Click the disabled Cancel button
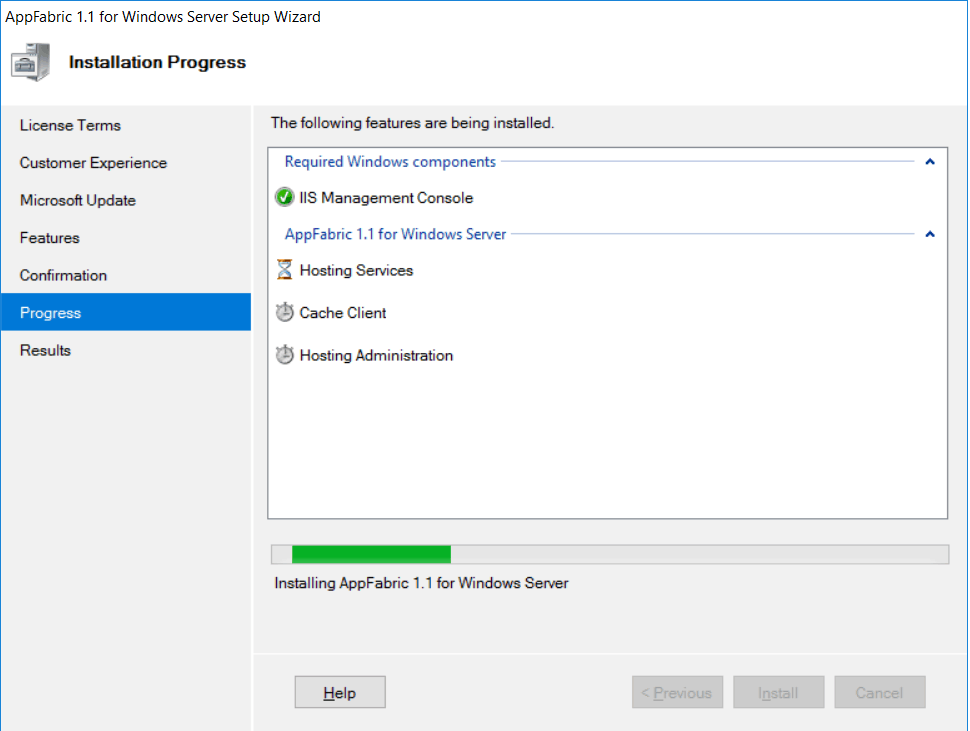 tap(879, 692)
